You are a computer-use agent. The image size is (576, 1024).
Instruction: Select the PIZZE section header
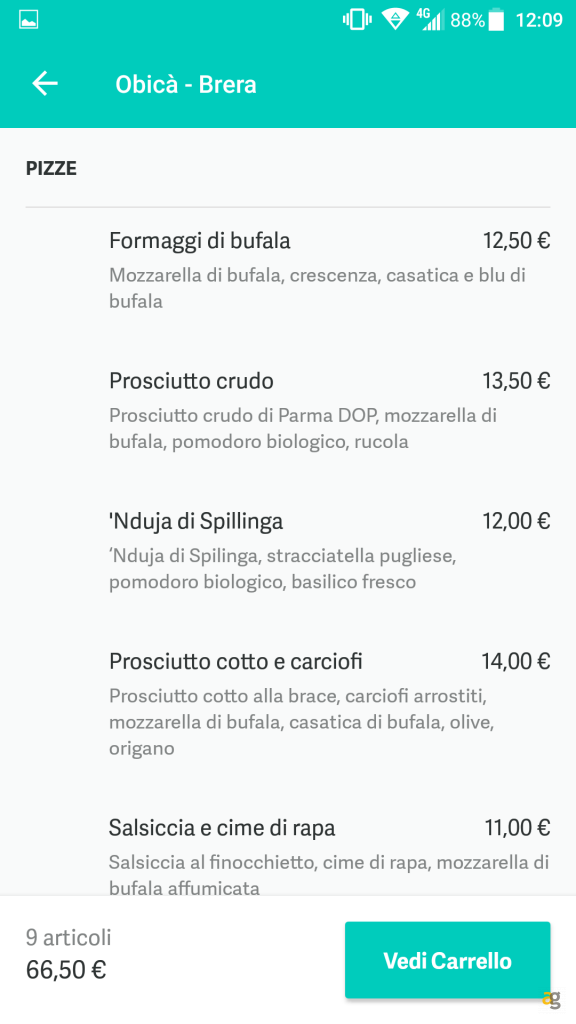tap(51, 168)
